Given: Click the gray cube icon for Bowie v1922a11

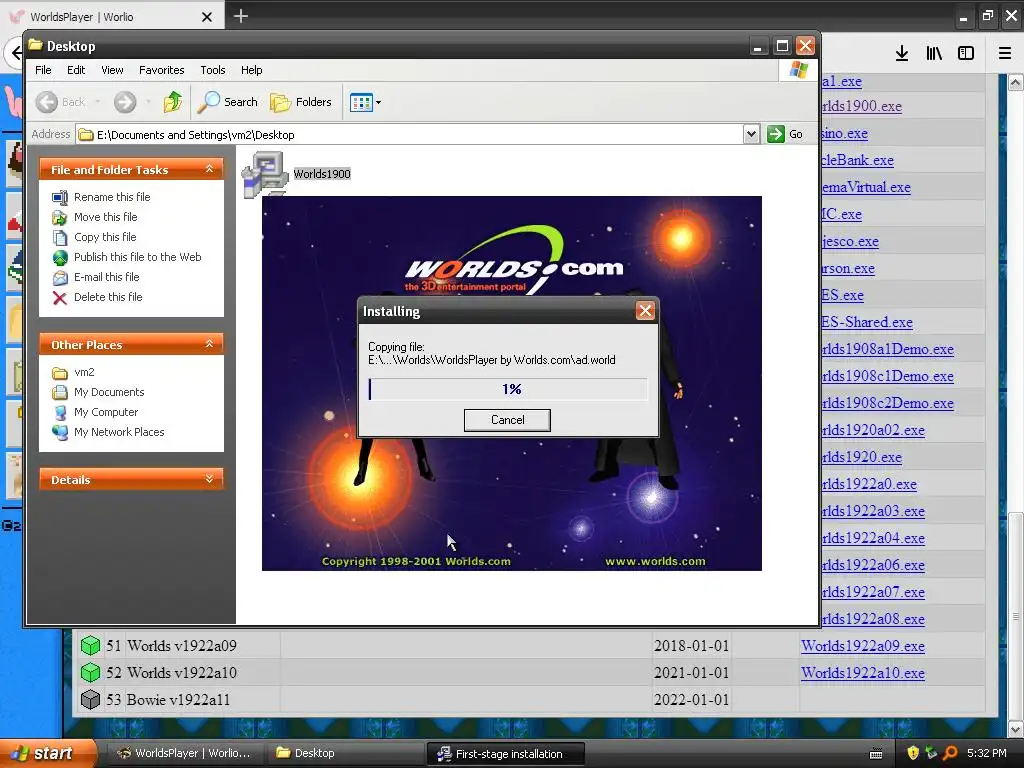Looking at the screenshot, I should click(x=90, y=699).
